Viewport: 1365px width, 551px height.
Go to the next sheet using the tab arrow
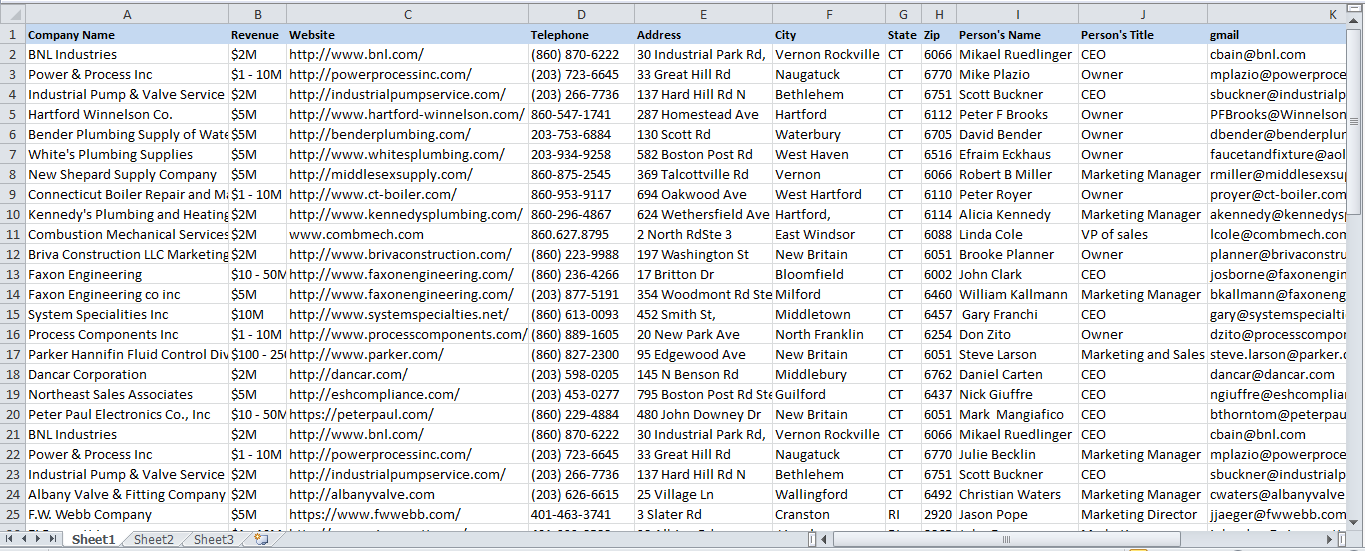pyautogui.click(x=39, y=539)
